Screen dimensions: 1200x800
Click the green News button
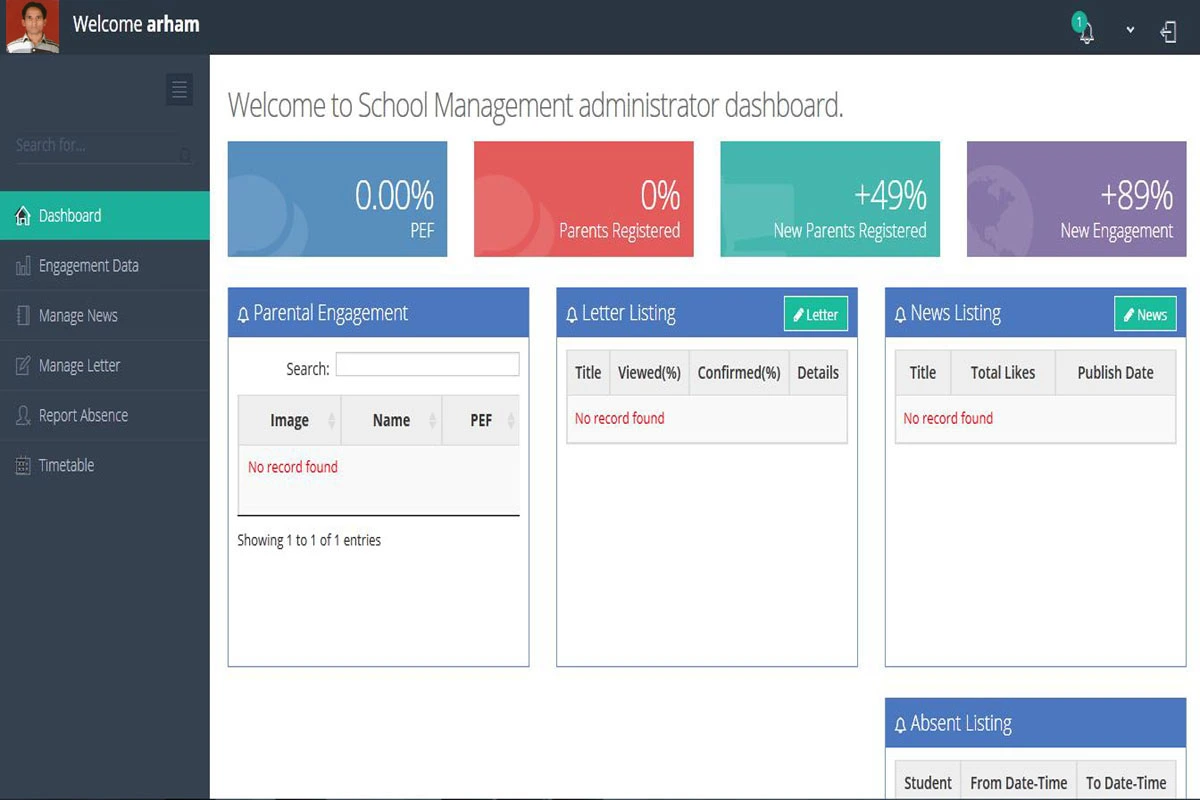click(x=1144, y=314)
